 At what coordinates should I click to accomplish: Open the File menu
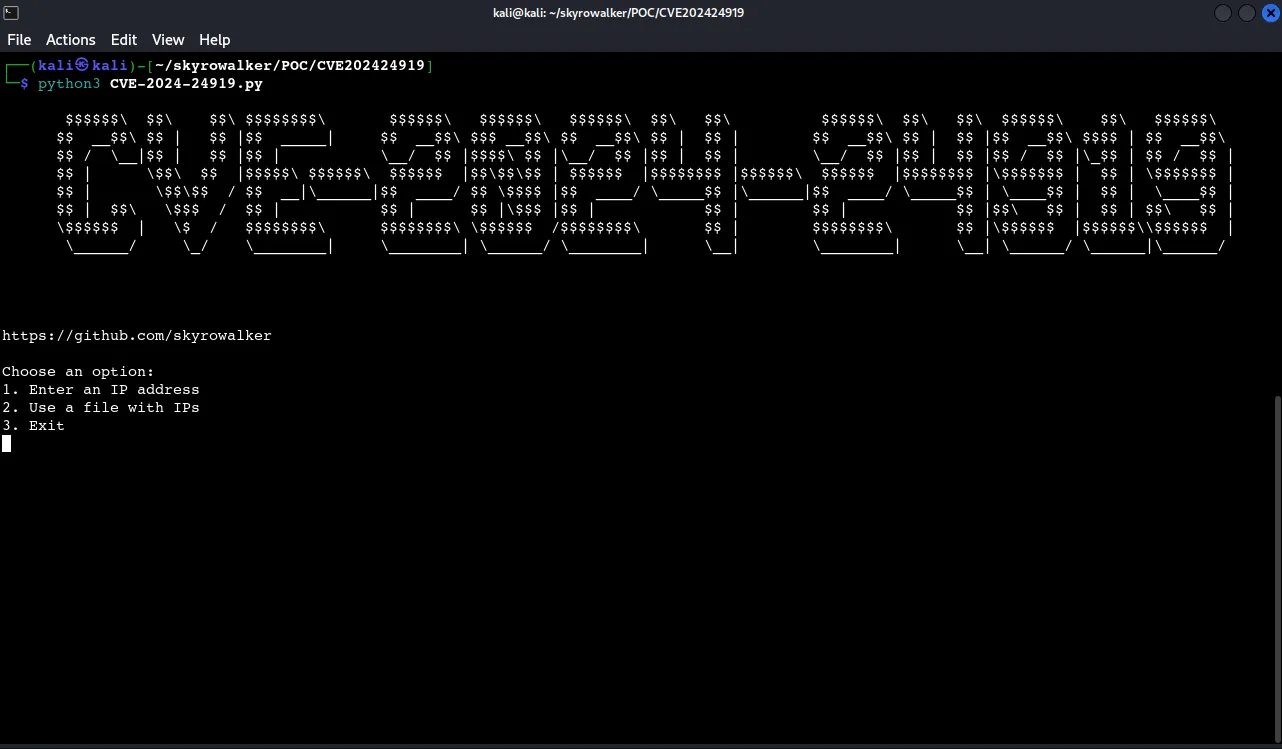tap(19, 40)
